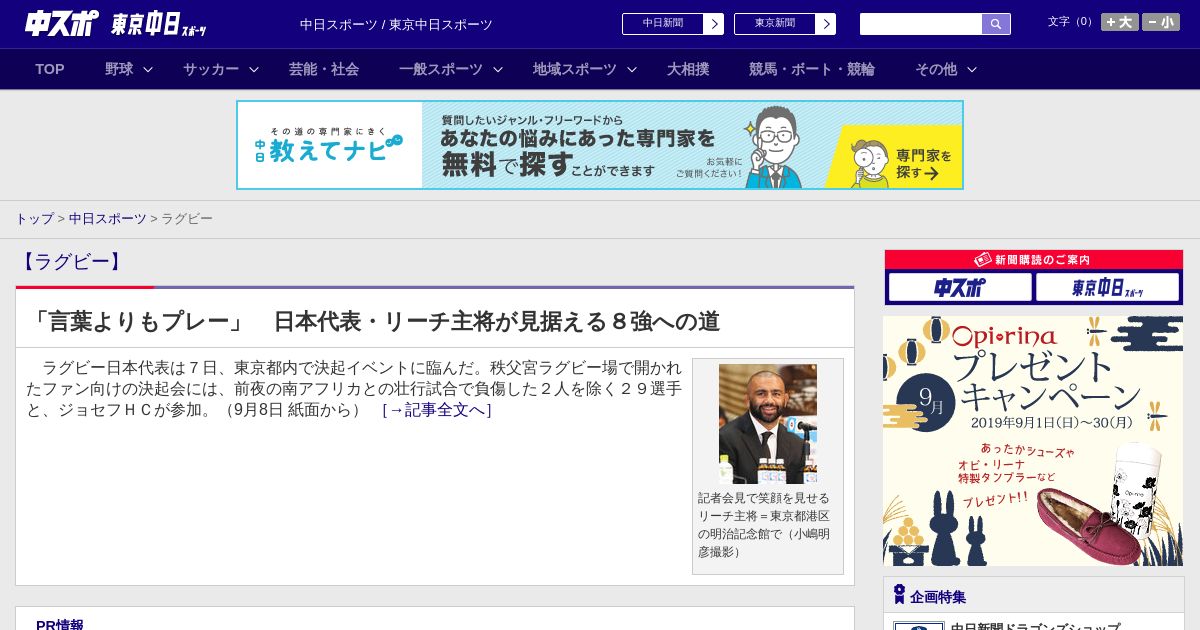Click the ドラゴンズショップ thumbnail image
Viewport: 1200px width, 630px height.
click(919, 626)
